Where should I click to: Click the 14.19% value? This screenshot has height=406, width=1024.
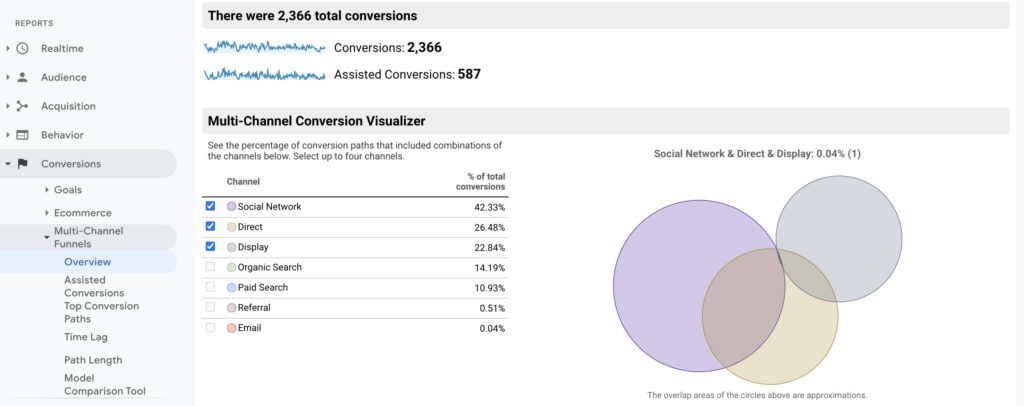point(489,268)
